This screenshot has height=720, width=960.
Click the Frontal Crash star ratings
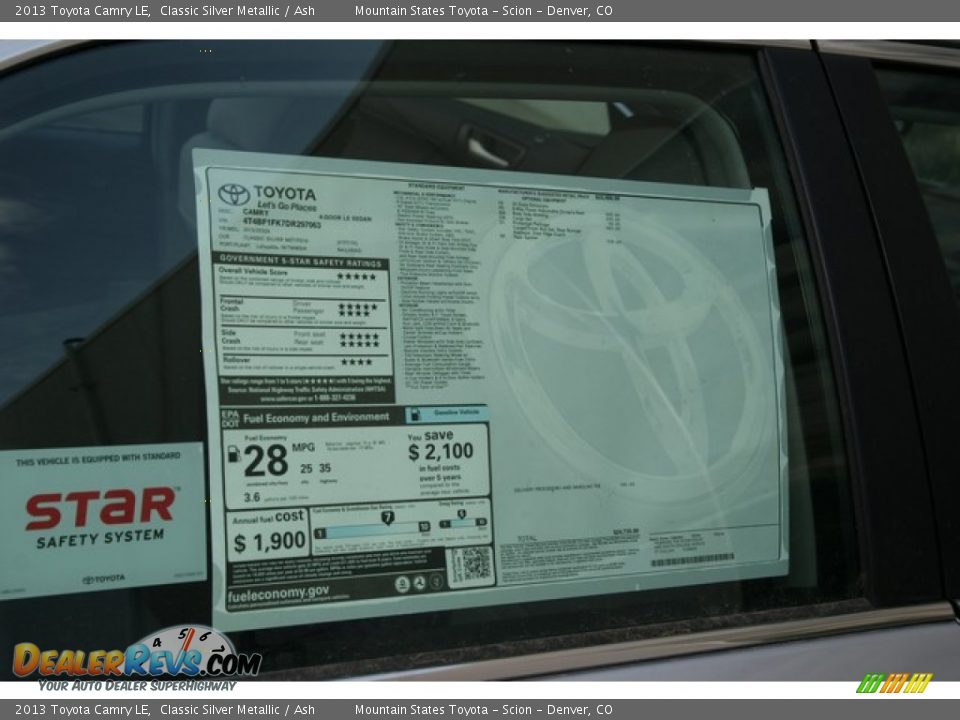tap(358, 310)
